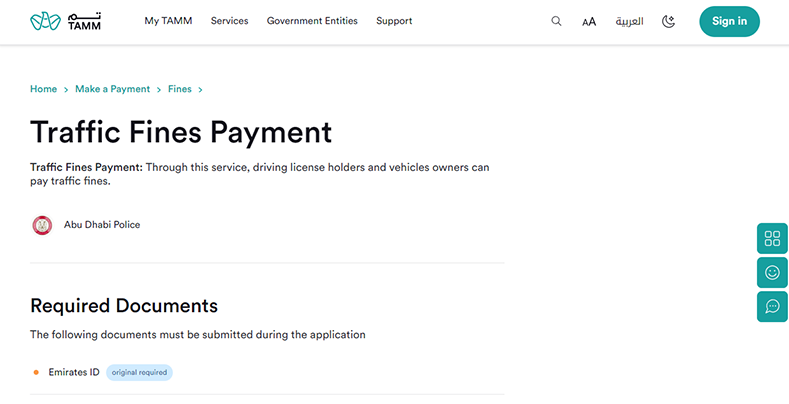Go to Home breadcrumb link
This screenshot has width=789, height=404.
click(x=43, y=89)
